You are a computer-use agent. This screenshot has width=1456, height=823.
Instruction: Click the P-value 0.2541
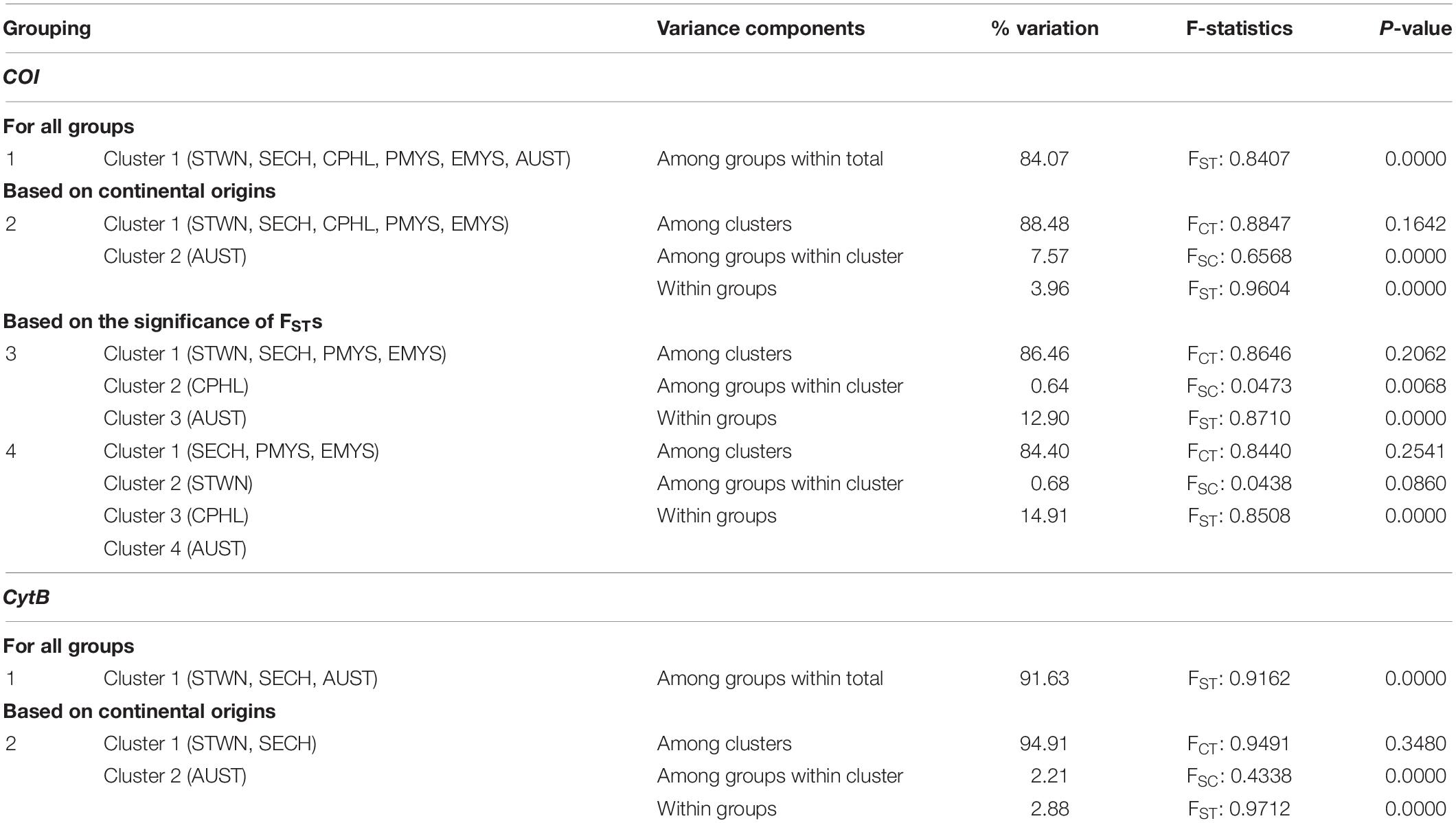[x=1415, y=452]
